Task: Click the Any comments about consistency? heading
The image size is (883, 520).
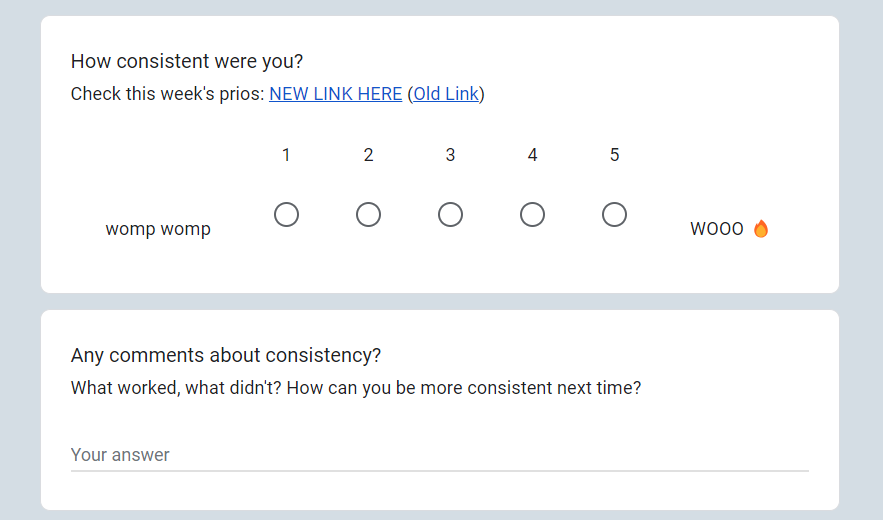Action: pyautogui.click(x=226, y=355)
